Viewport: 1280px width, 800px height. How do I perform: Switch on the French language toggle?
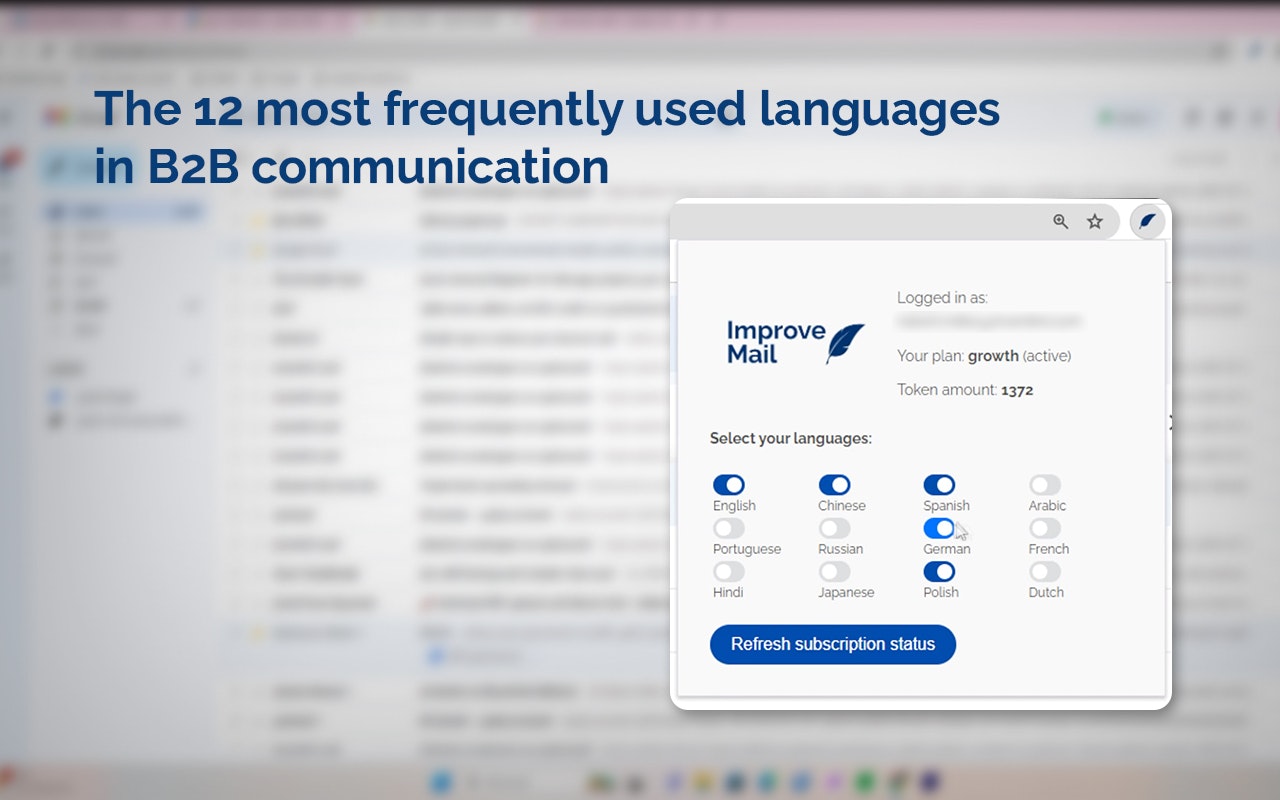click(x=1045, y=528)
